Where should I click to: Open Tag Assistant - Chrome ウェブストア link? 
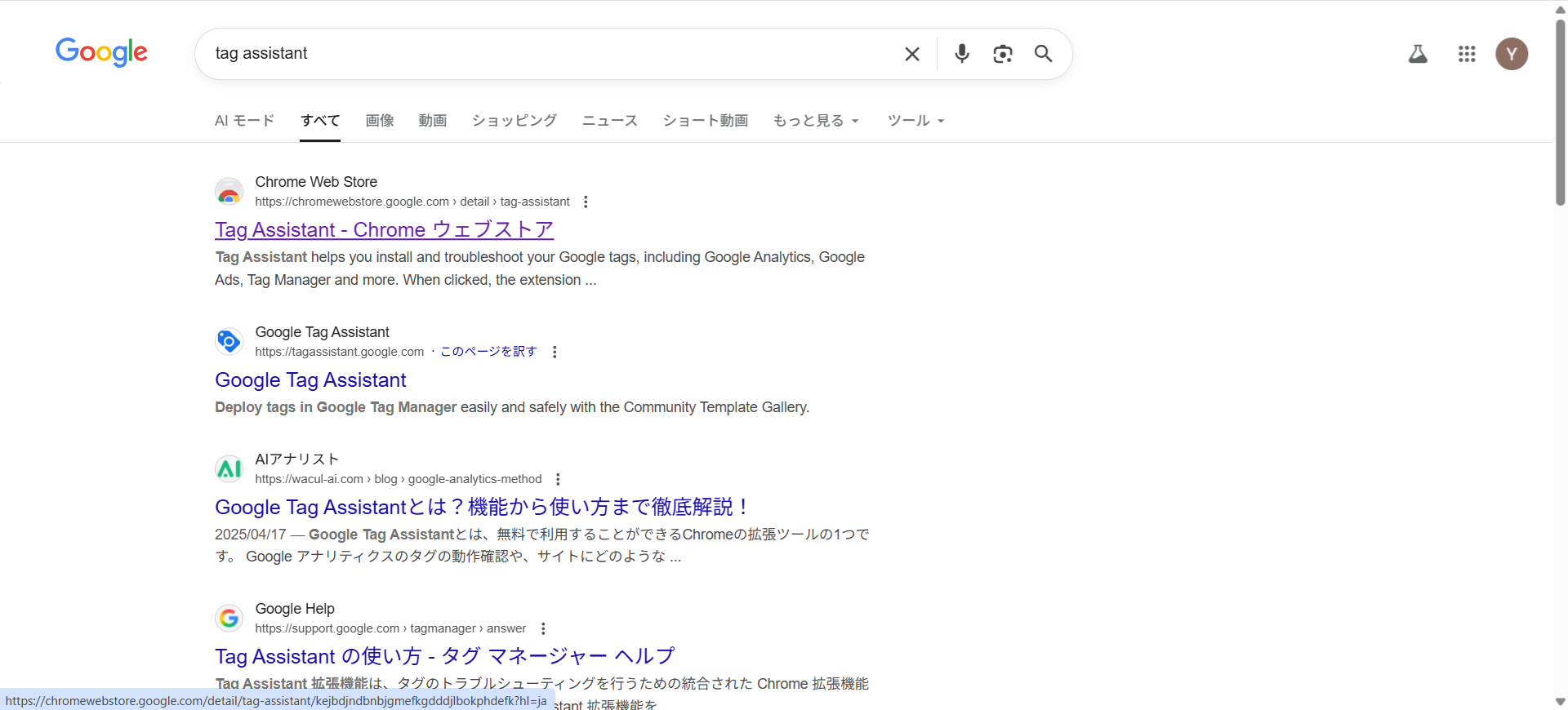coord(384,230)
